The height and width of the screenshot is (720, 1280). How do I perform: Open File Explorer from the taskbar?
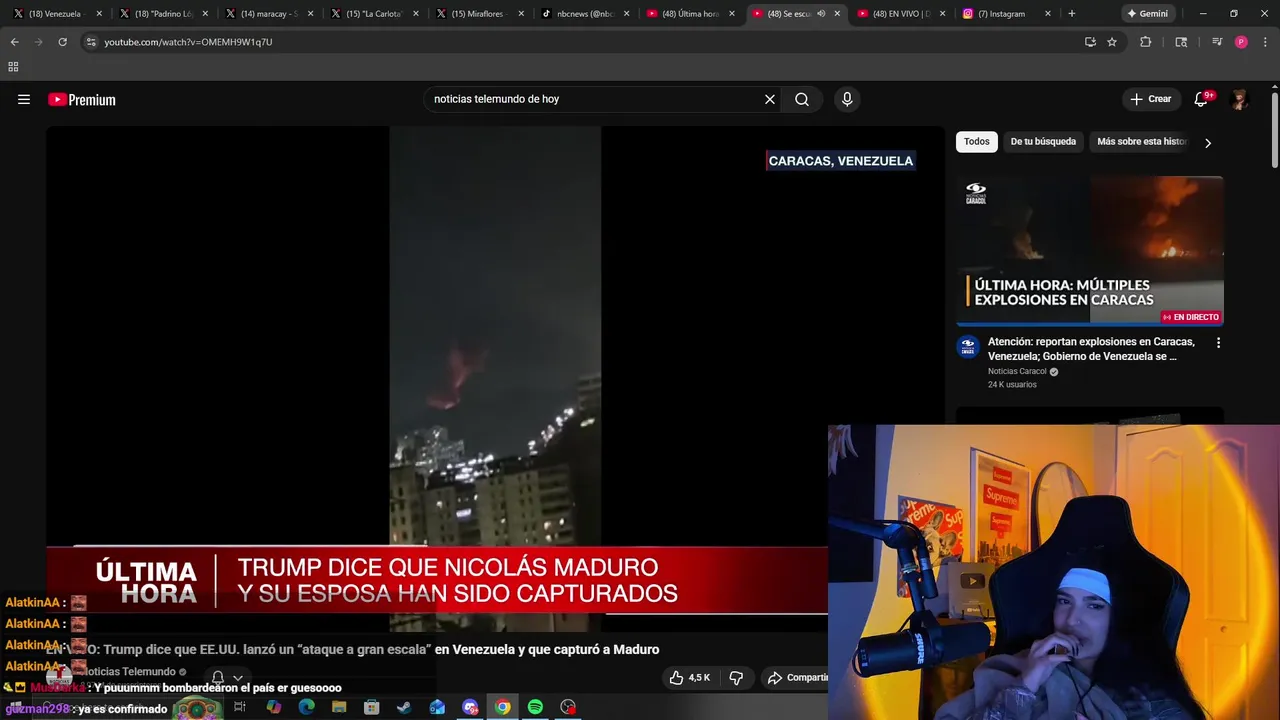pyautogui.click(x=339, y=707)
